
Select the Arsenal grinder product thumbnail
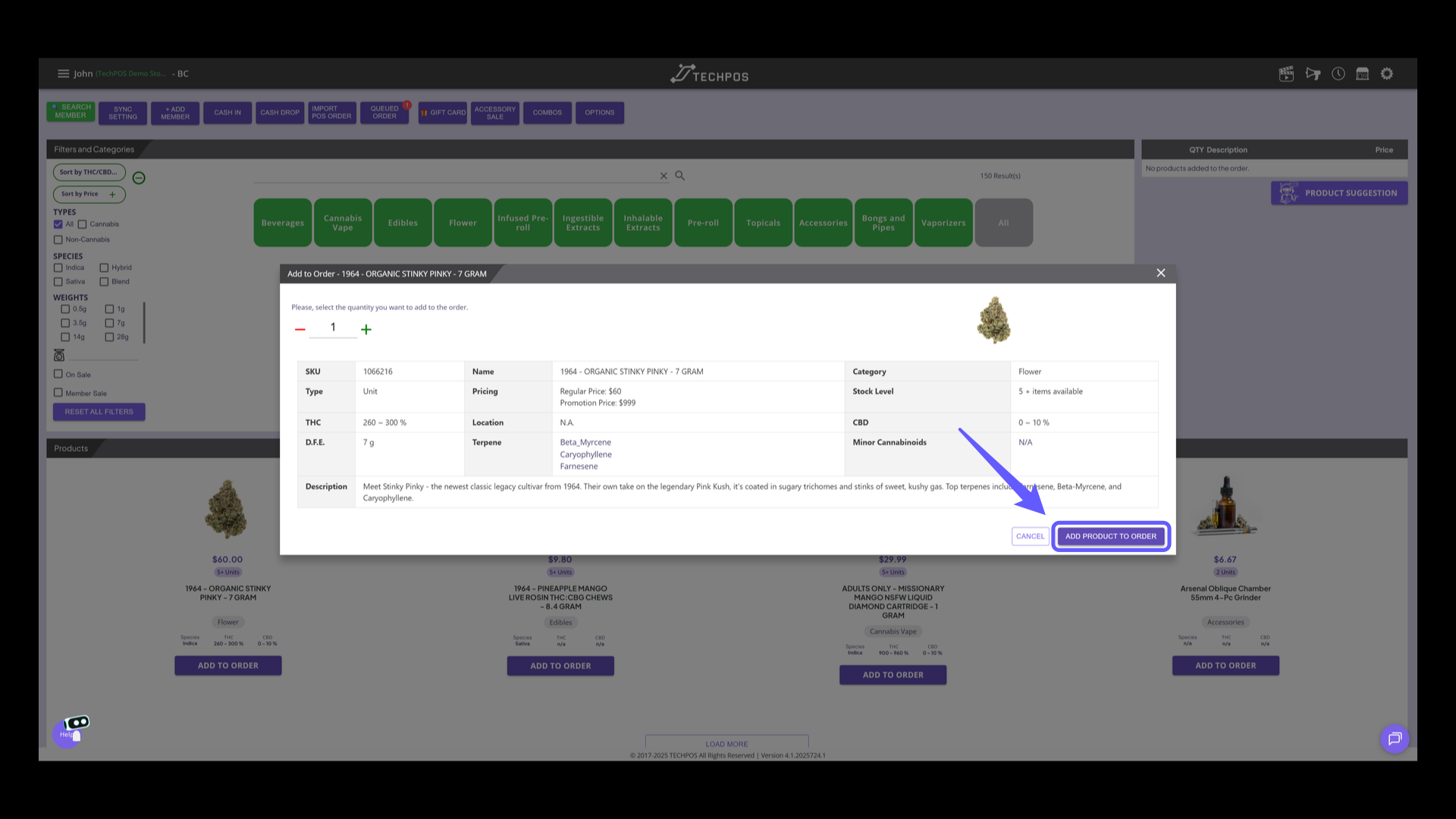pos(1226,506)
